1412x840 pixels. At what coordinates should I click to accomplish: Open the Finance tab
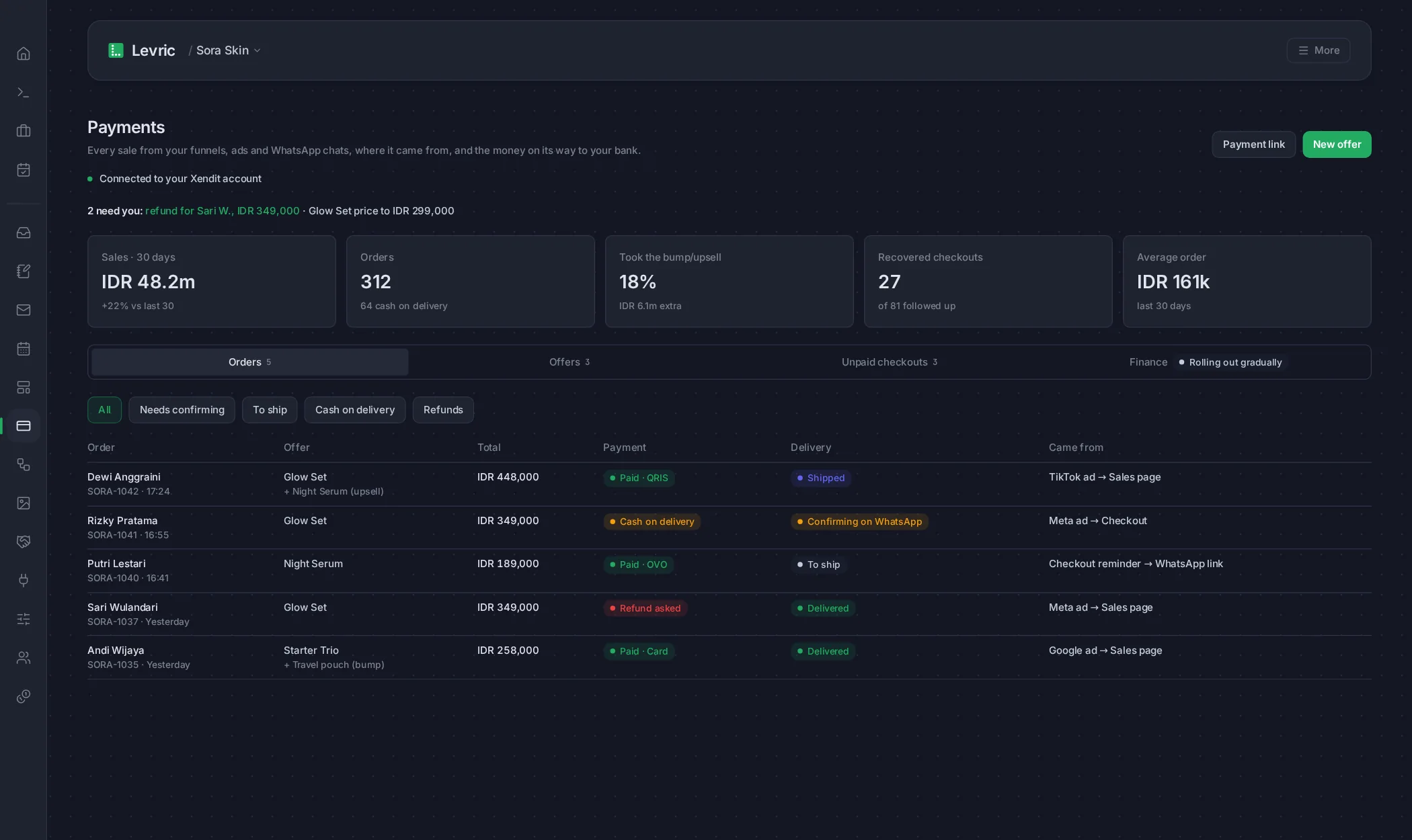tap(1208, 362)
